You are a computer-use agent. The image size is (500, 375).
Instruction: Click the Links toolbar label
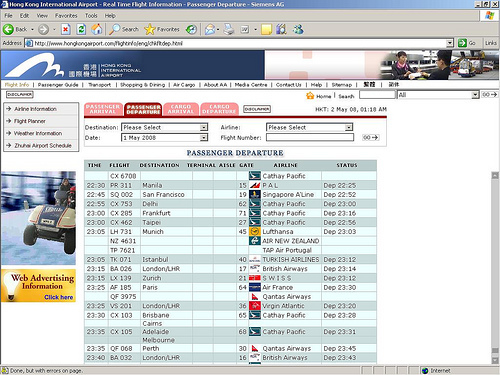[x=491, y=43]
